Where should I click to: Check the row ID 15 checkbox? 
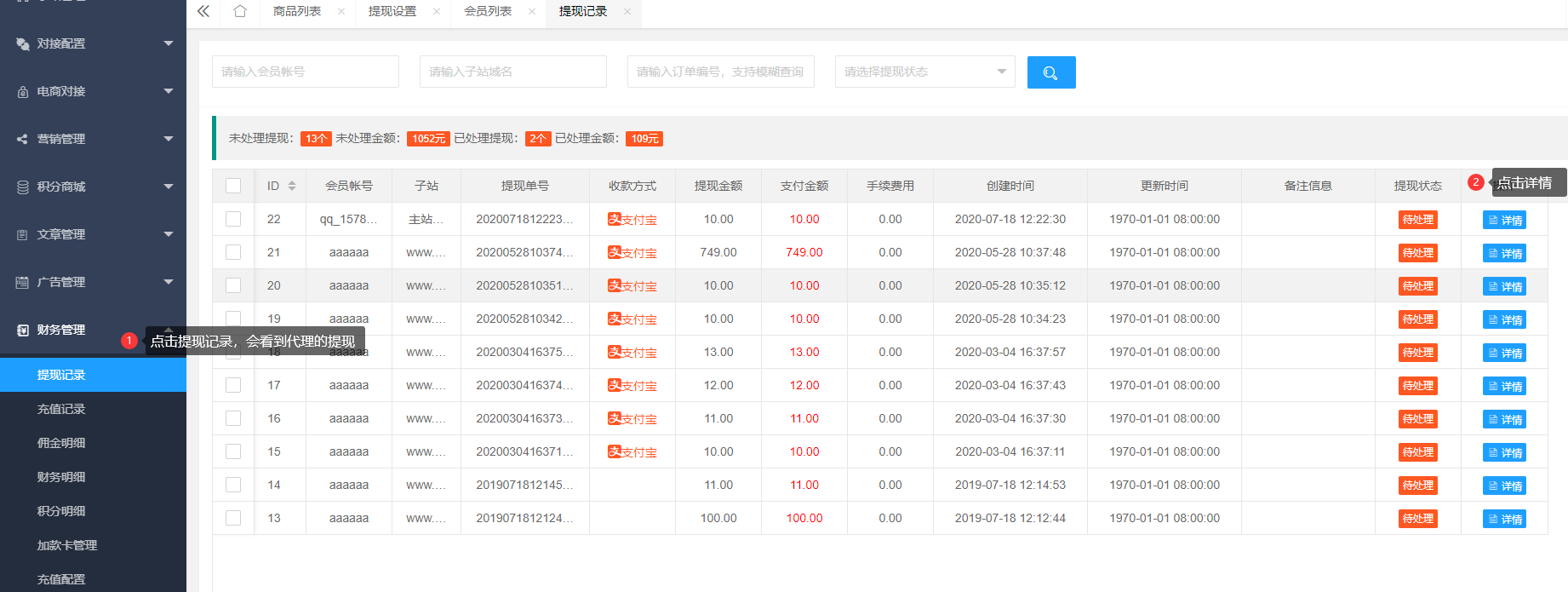point(233,451)
